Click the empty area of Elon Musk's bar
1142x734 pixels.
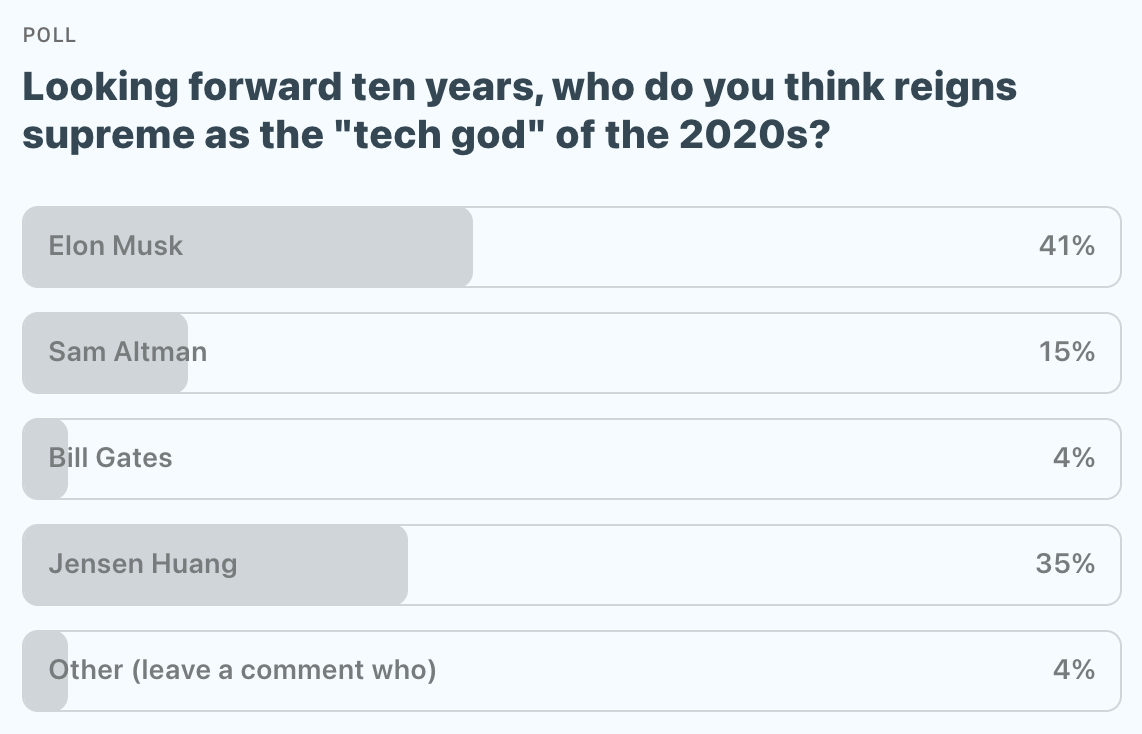pyautogui.click(x=750, y=246)
